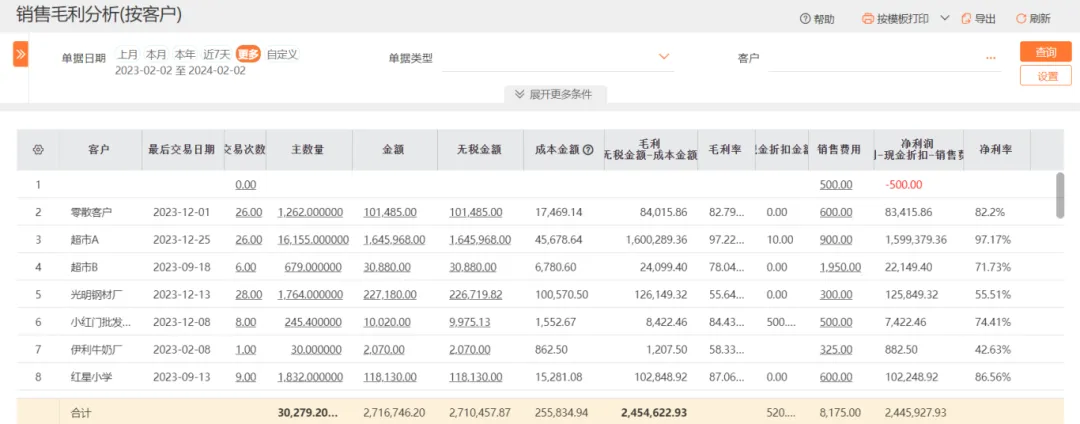Click net profit rate 97.17%

click(x=993, y=240)
